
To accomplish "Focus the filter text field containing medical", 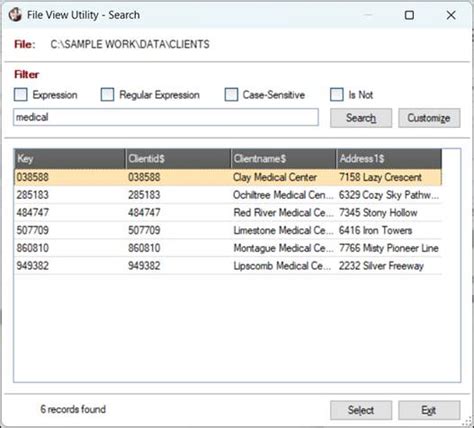I will click(166, 117).
